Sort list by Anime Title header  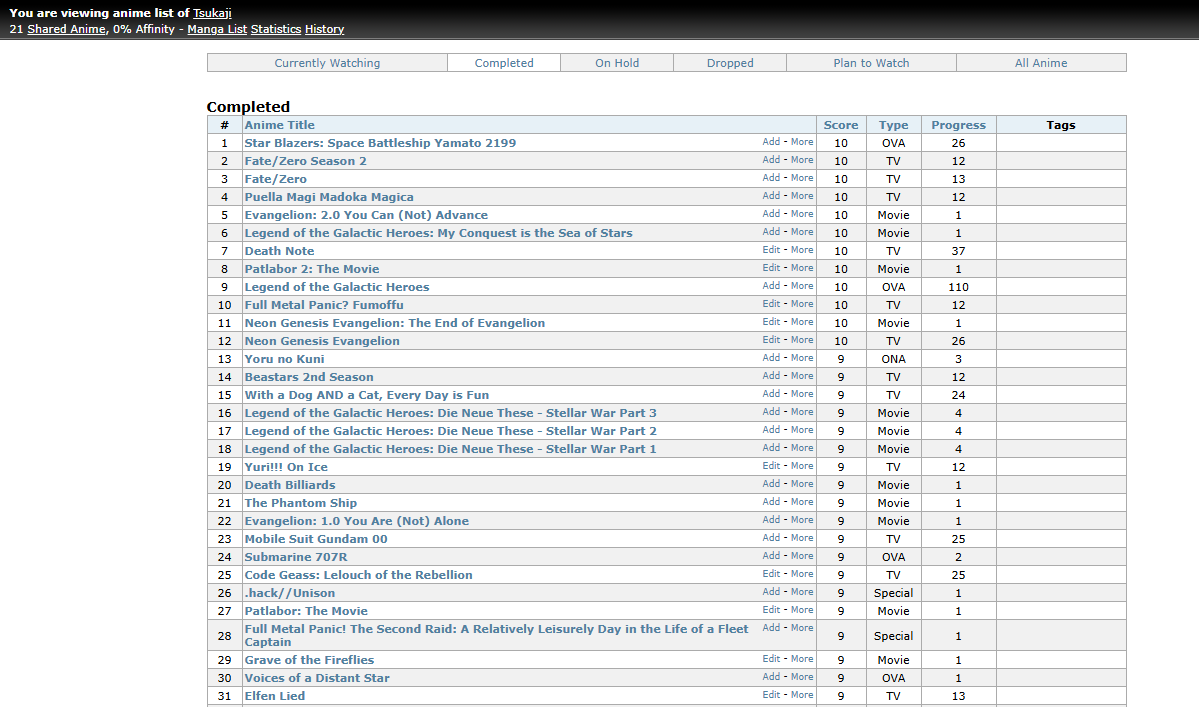[280, 125]
